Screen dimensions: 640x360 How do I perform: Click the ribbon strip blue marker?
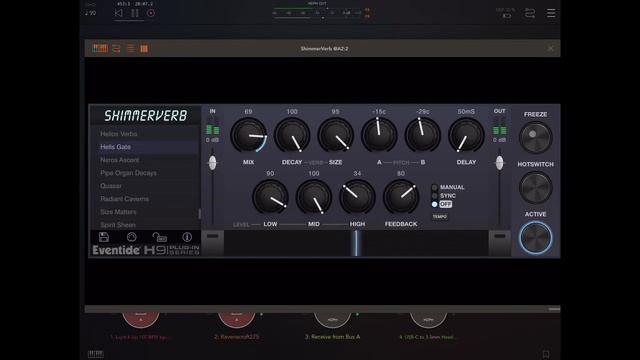(x=356, y=243)
